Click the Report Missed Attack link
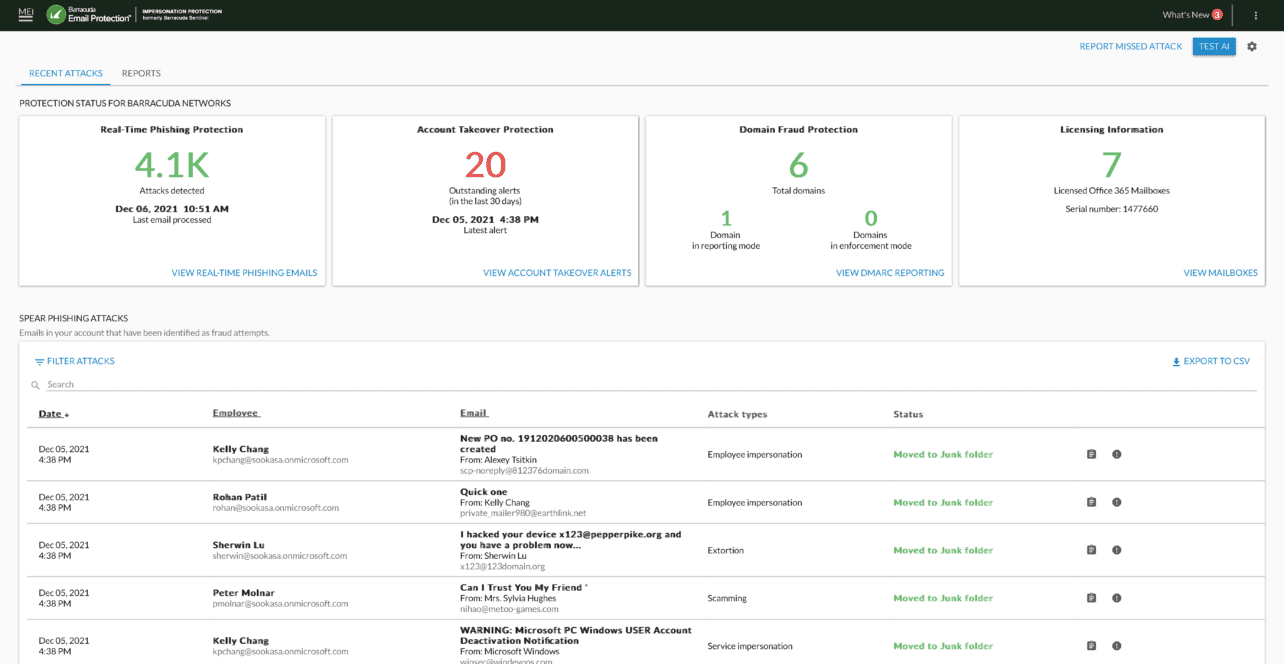 pyautogui.click(x=1131, y=47)
